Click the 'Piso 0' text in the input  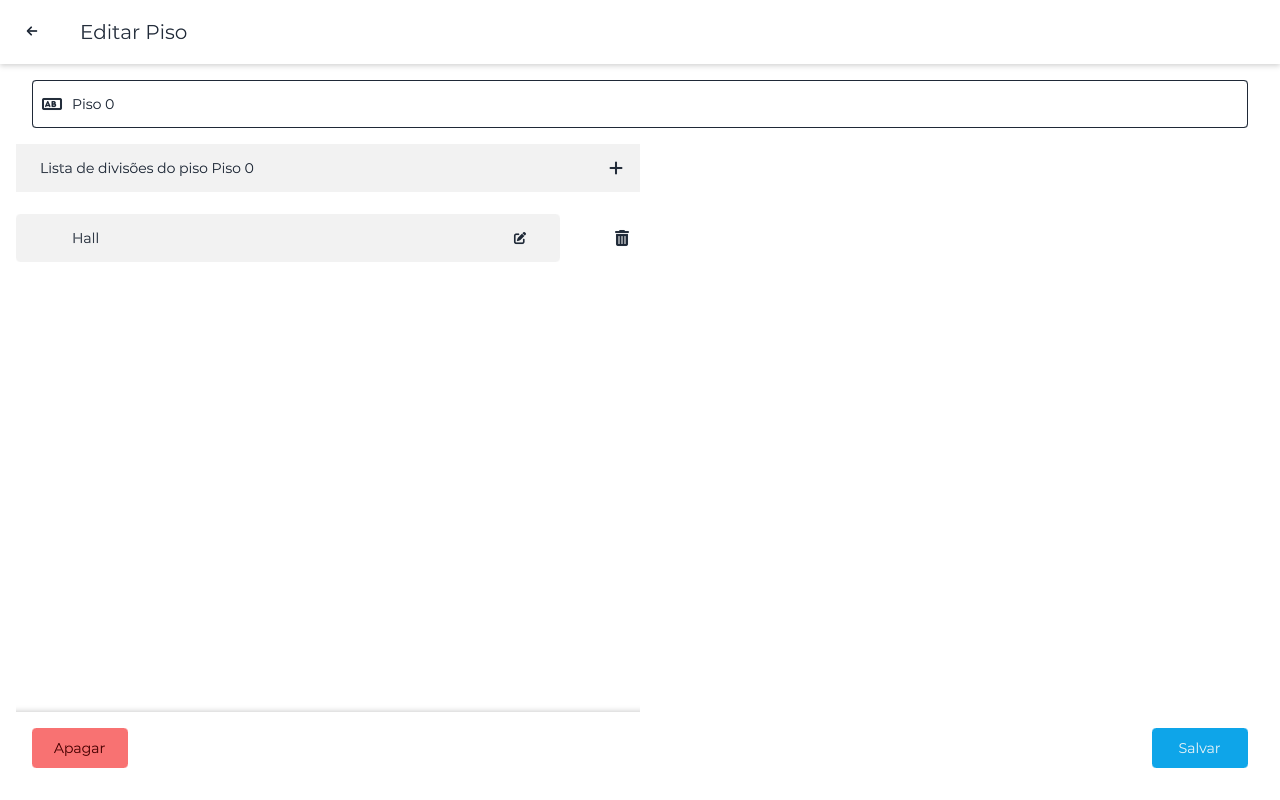93,104
